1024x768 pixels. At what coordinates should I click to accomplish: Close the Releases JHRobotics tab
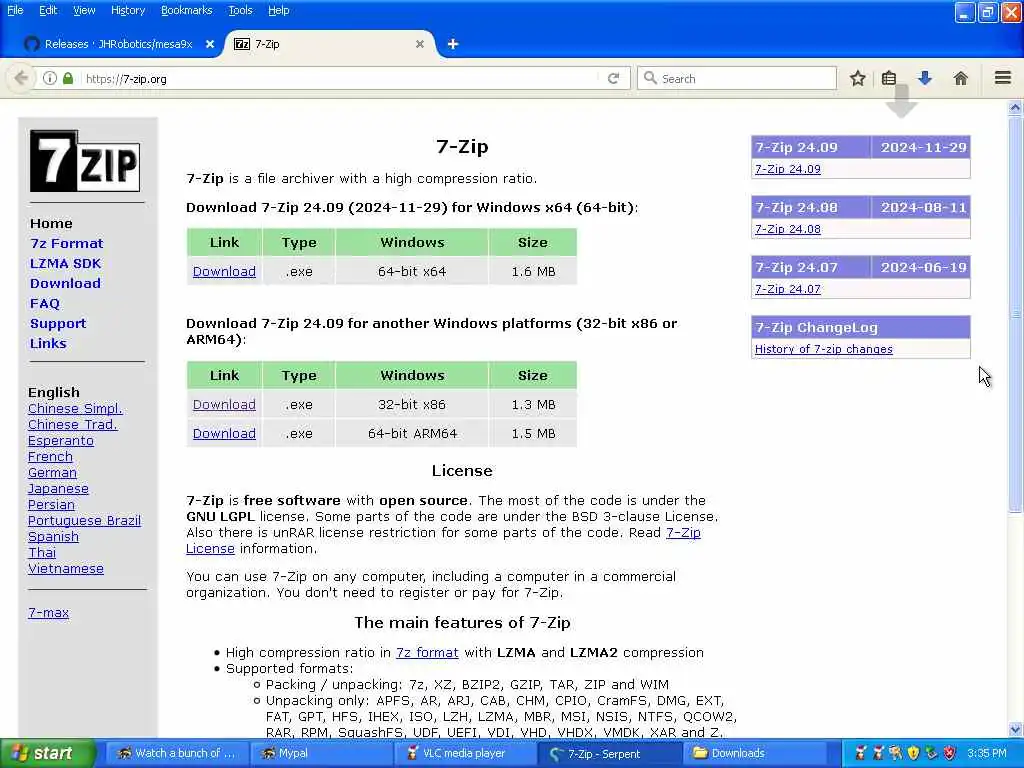coord(210,44)
